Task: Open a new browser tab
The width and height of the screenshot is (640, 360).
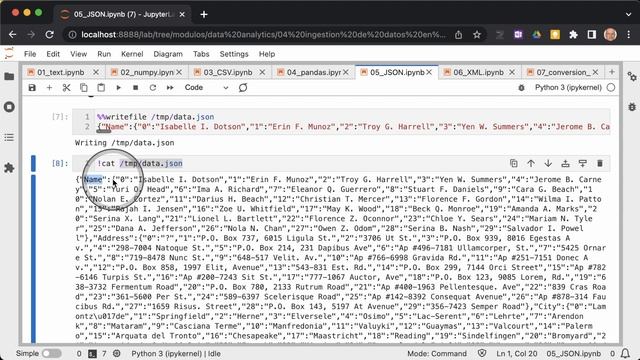Action: [x=204, y=14]
